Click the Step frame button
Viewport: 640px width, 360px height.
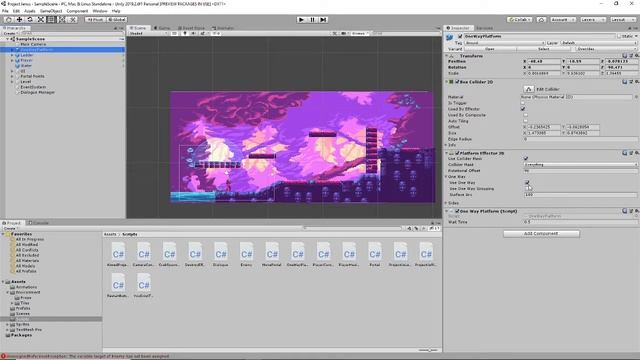coord(323,20)
